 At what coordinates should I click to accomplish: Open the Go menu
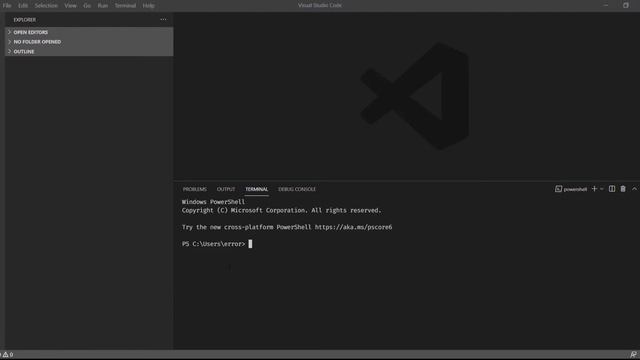coord(87,5)
